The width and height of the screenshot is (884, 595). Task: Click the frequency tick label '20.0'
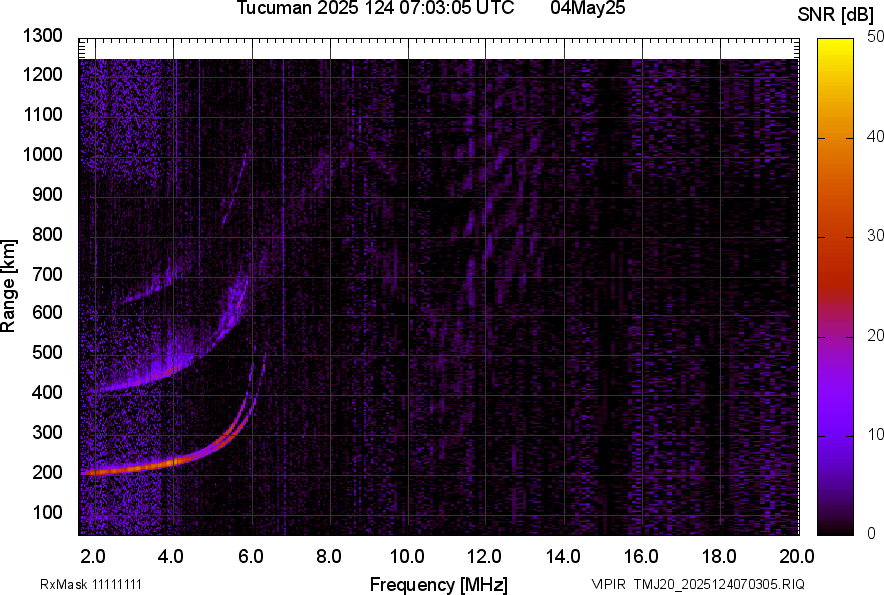point(798,557)
